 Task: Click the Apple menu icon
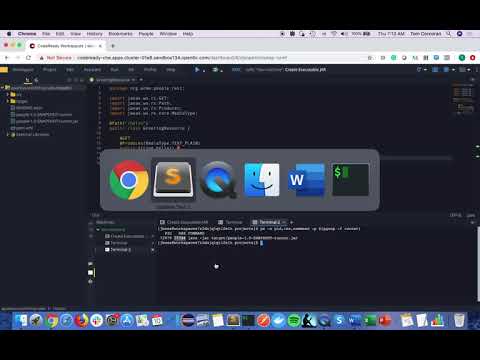[9, 34]
